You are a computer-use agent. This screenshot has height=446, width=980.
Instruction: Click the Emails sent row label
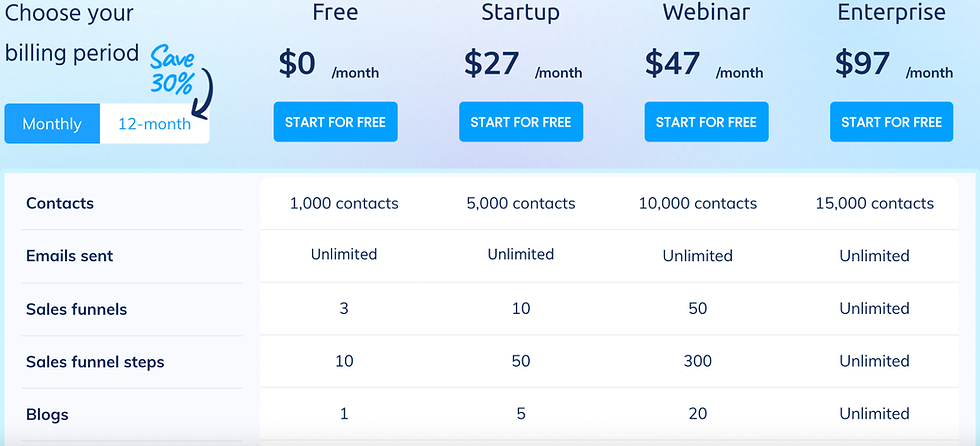pyautogui.click(x=70, y=256)
